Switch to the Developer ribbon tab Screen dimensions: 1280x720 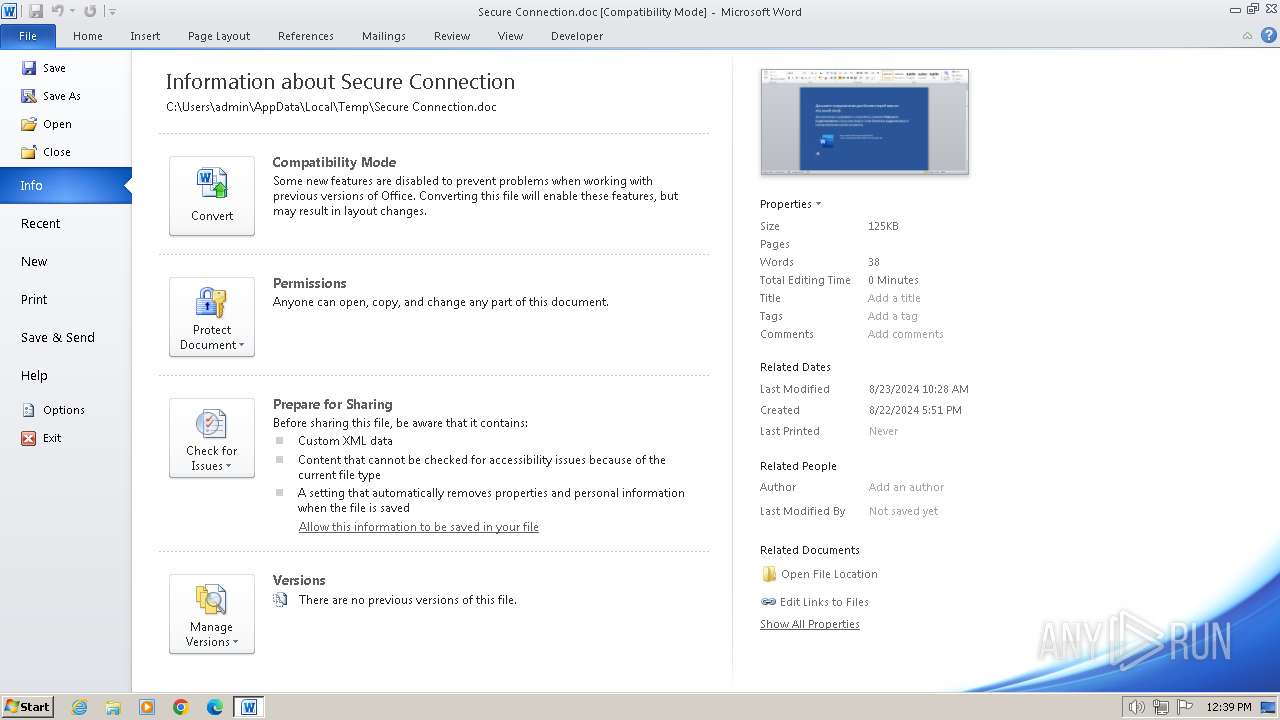(x=577, y=36)
